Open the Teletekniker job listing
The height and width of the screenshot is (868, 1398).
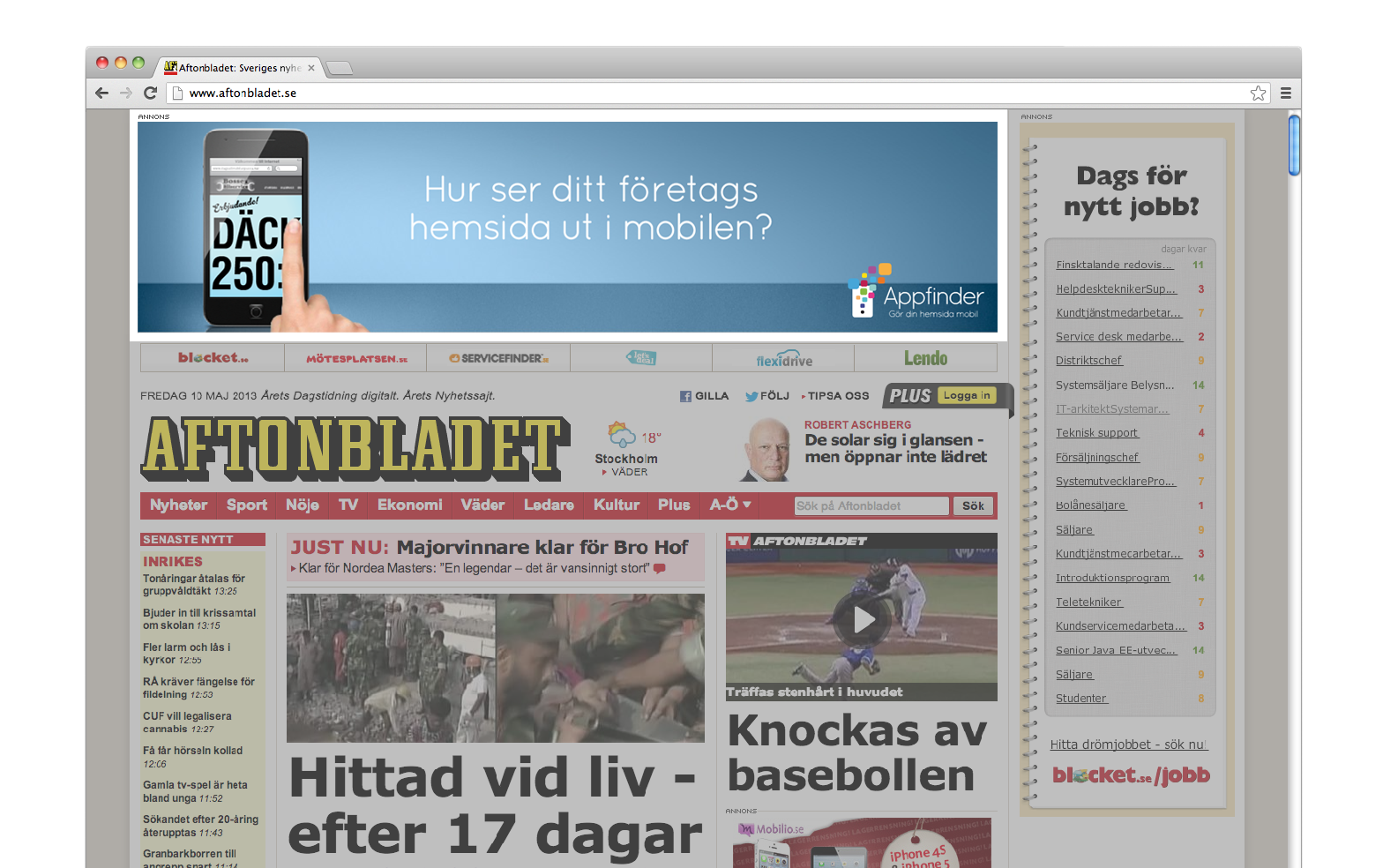[x=1089, y=602]
